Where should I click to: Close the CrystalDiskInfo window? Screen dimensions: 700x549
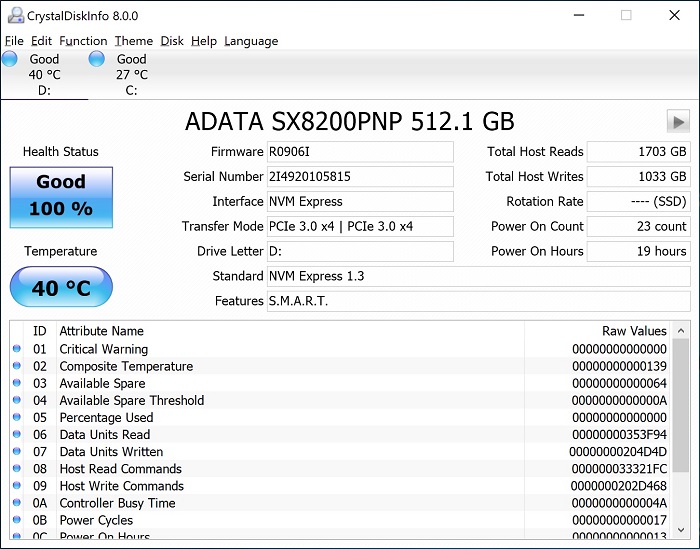pyautogui.click(x=675, y=15)
